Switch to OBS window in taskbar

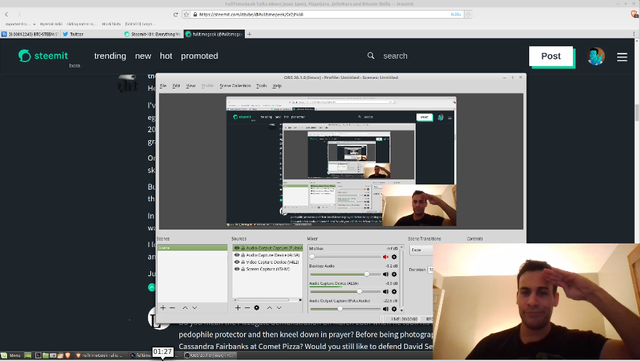210,355
